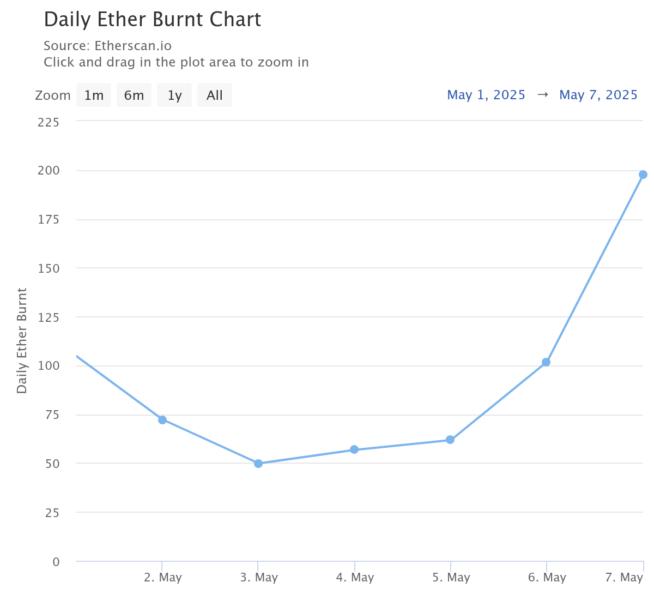Select the 5. May data point marker
654x600 pixels.
[450, 440]
